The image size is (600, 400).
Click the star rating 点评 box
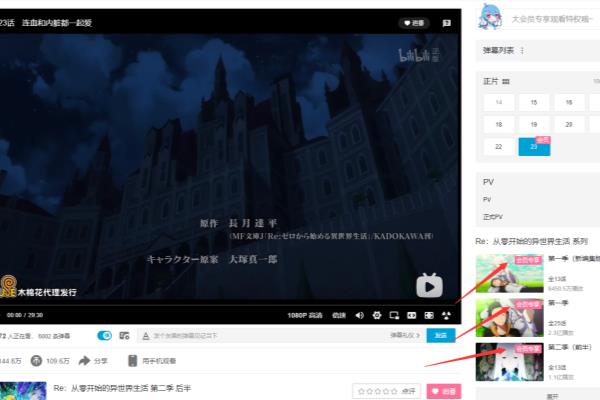386,391
